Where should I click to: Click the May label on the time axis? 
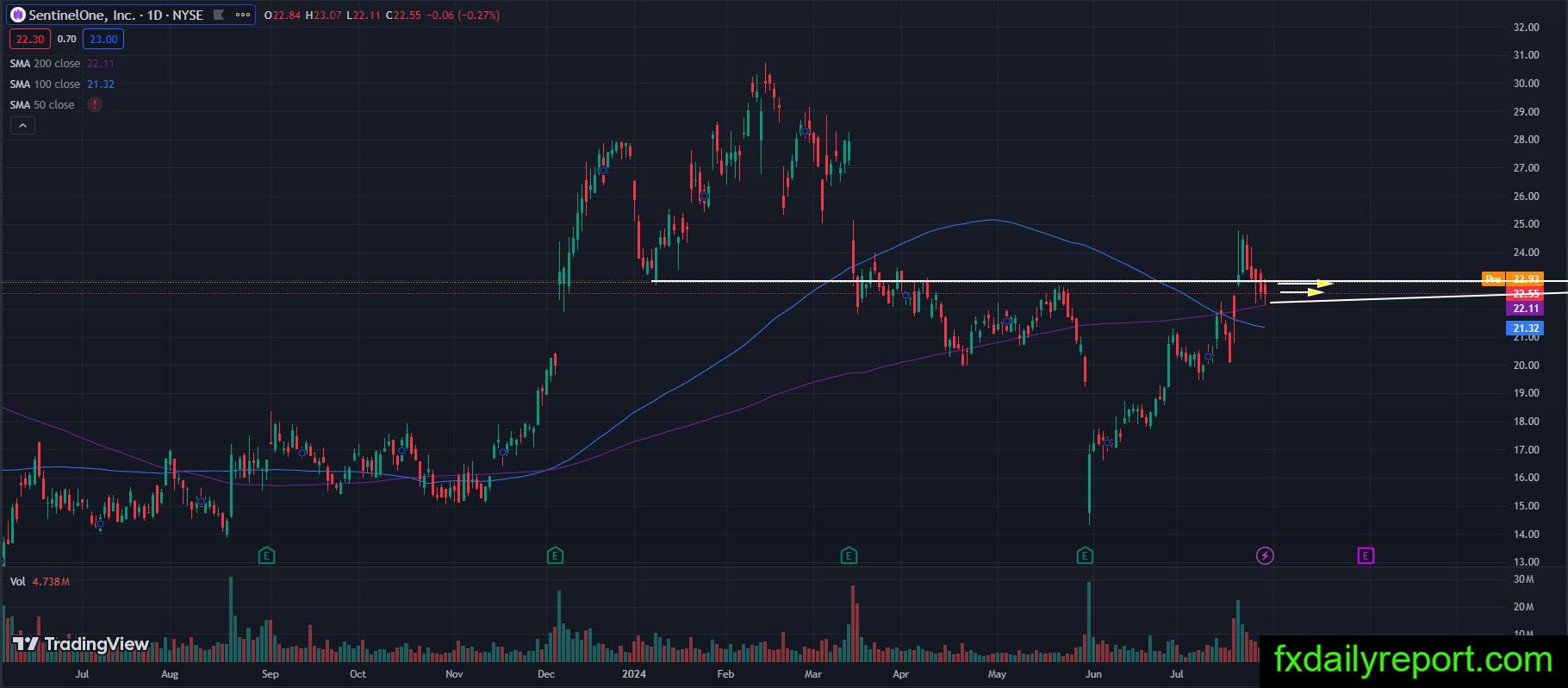pos(997,674)
